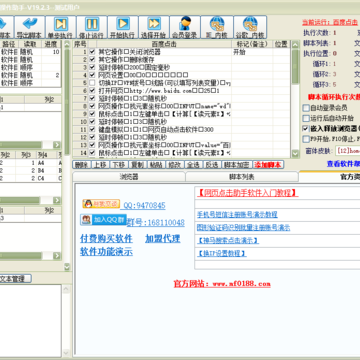Switch to the 浏览器 tab

(129, 177)
